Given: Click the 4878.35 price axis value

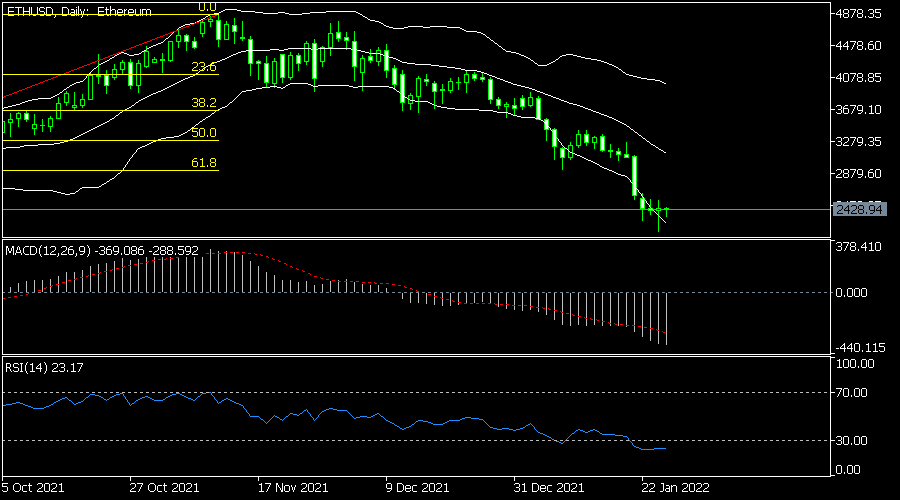Looking at the screenshot, I should tap(859, 14).
